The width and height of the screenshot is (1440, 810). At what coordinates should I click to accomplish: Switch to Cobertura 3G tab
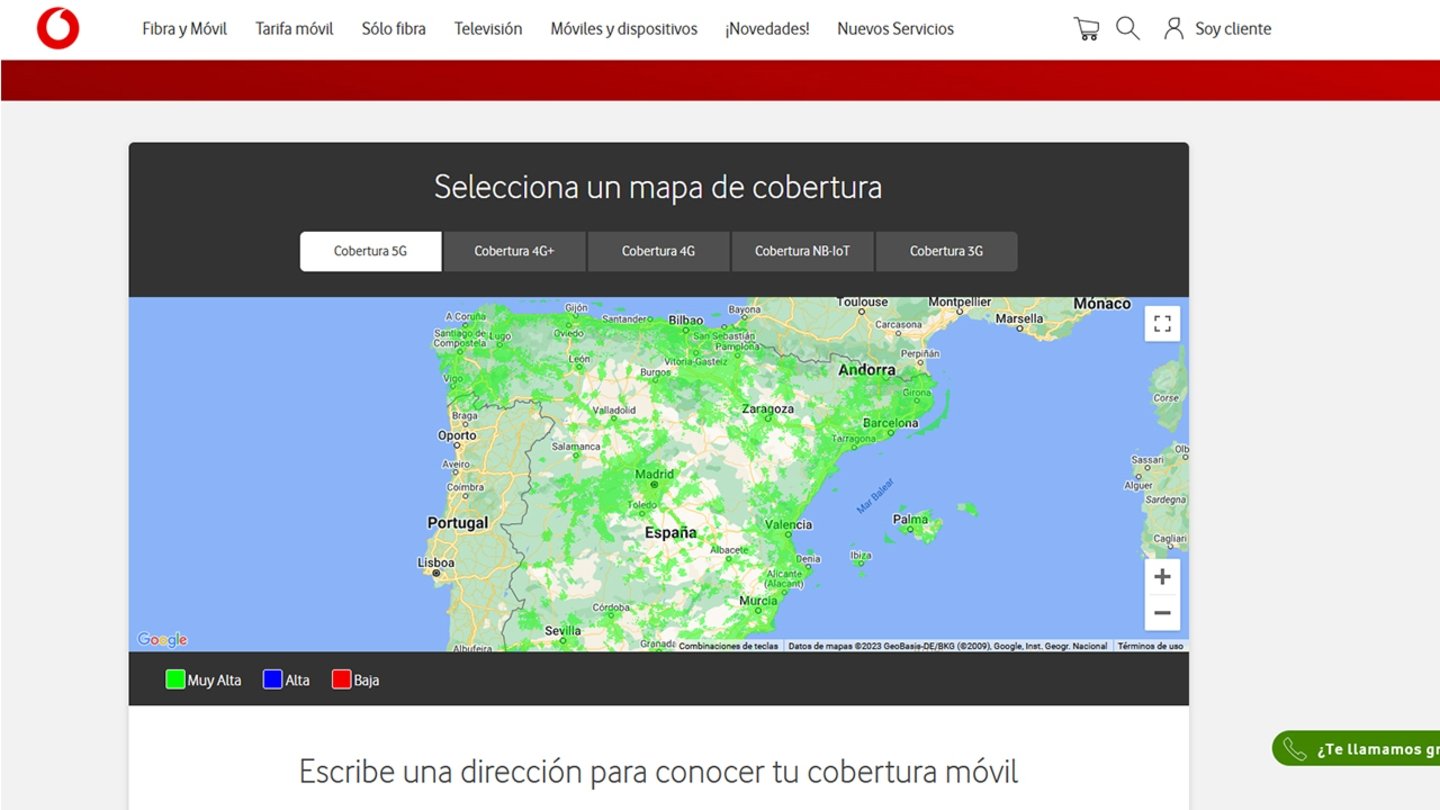click(946, 251)
